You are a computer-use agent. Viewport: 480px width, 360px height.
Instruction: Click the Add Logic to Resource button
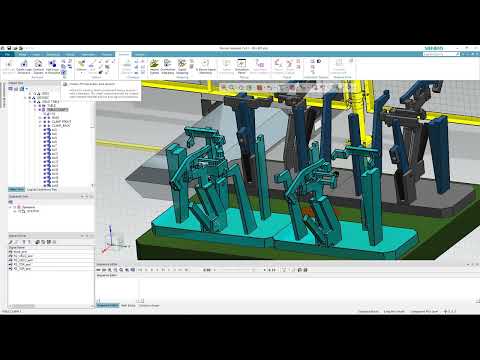pyautogui.click(x=52, y=67)
